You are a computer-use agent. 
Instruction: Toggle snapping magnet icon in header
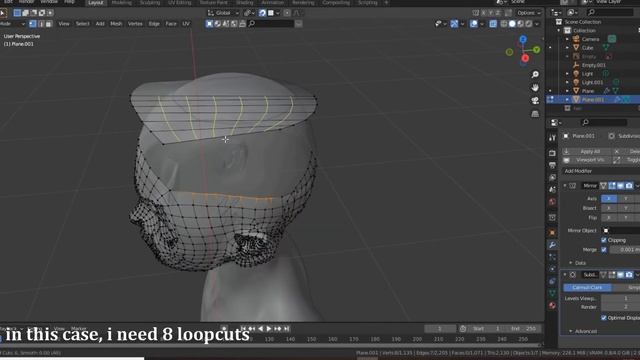coord(262,13)
